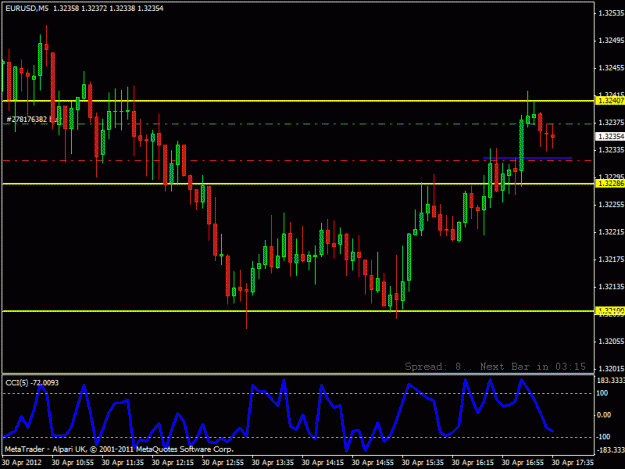Click the 30 Apr 10:55 time label
The width and height of the screenshot is (625, 469).
point(73,463)
